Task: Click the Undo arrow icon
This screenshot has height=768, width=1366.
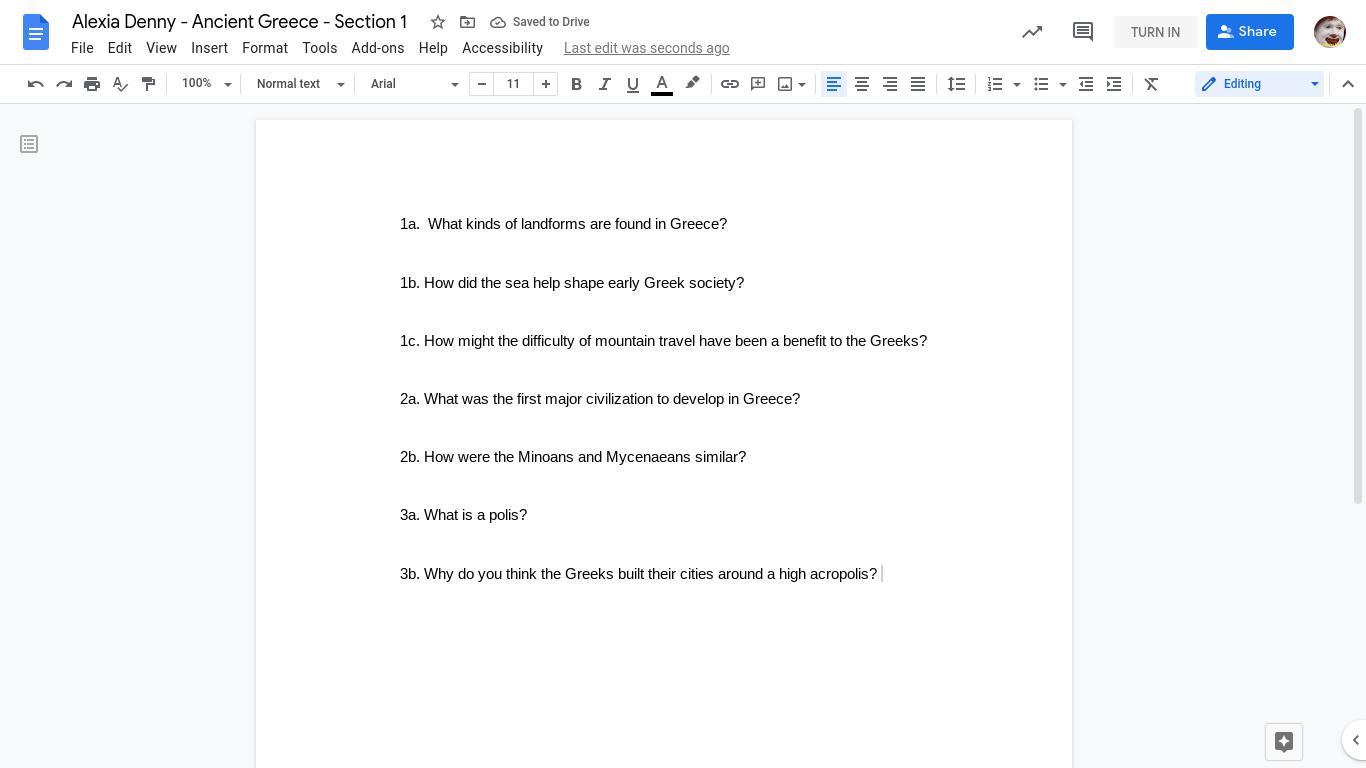Action: pos(36,84)
